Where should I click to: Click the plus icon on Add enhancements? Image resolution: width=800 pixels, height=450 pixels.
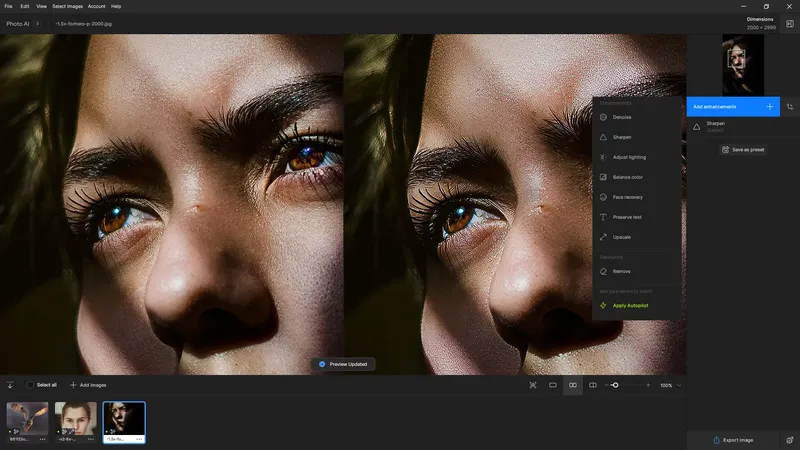point(769,107)
